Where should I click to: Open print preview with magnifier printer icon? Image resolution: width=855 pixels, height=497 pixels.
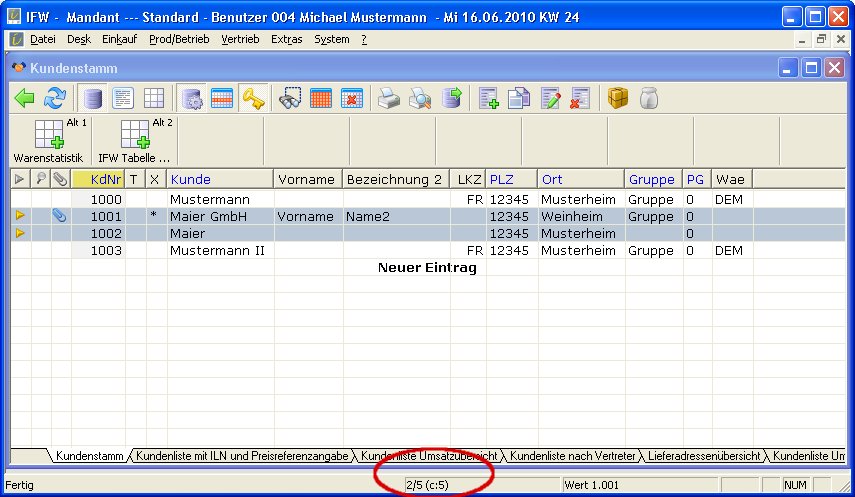tap(420, 98)
